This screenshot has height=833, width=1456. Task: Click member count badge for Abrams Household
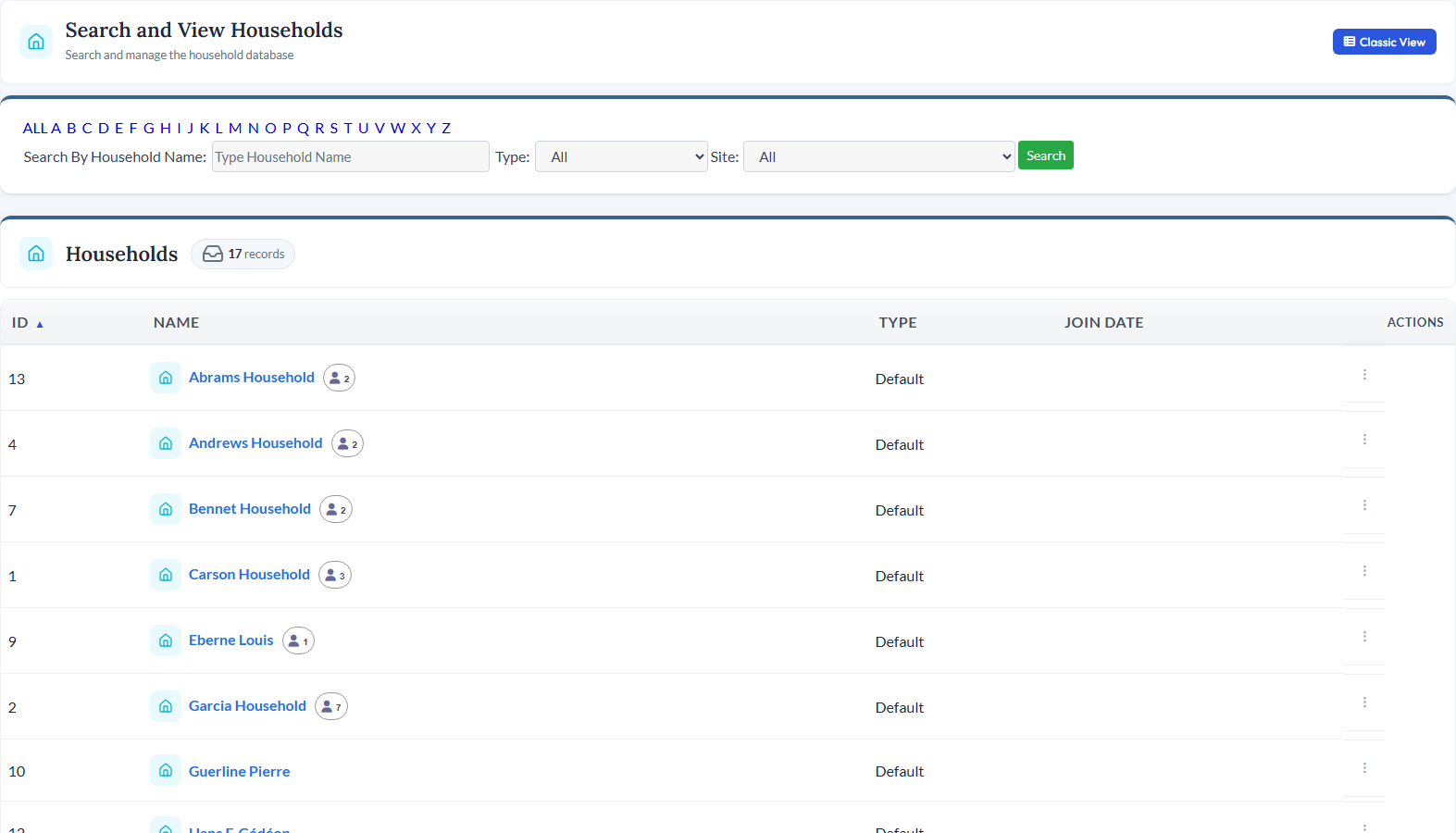click(x=340, y=378)
